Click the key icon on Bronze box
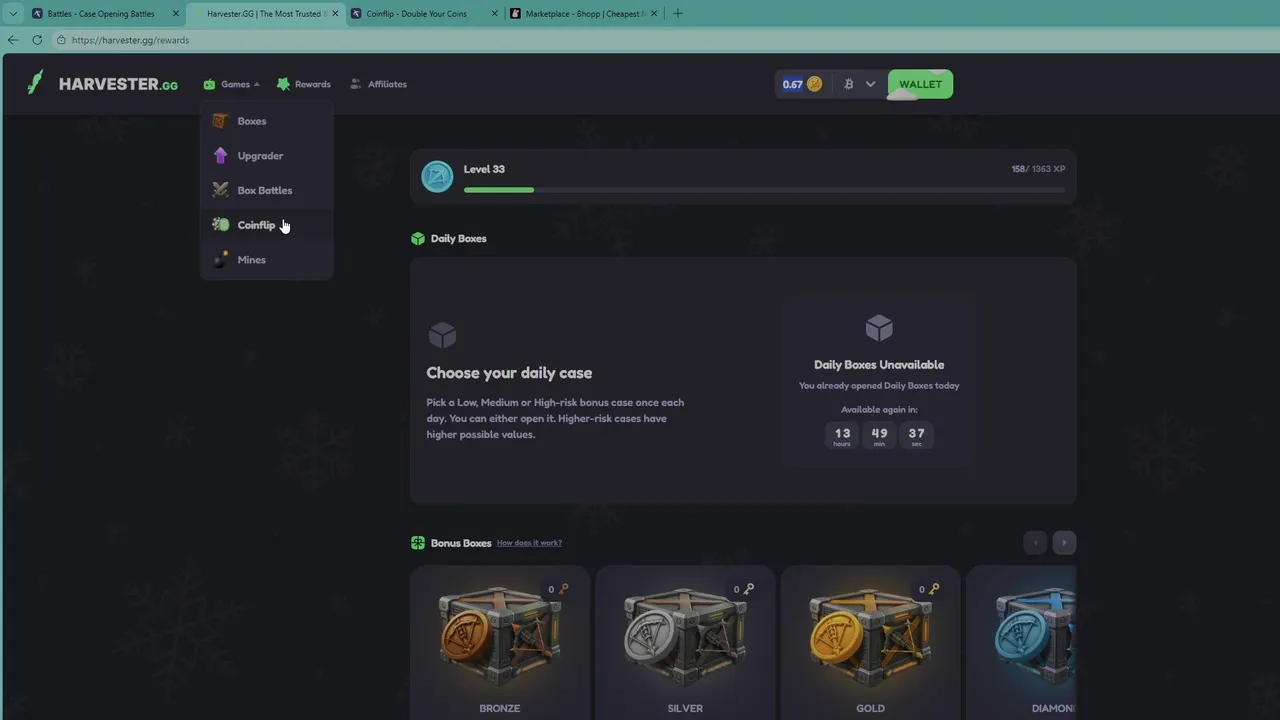 [563, 589]
